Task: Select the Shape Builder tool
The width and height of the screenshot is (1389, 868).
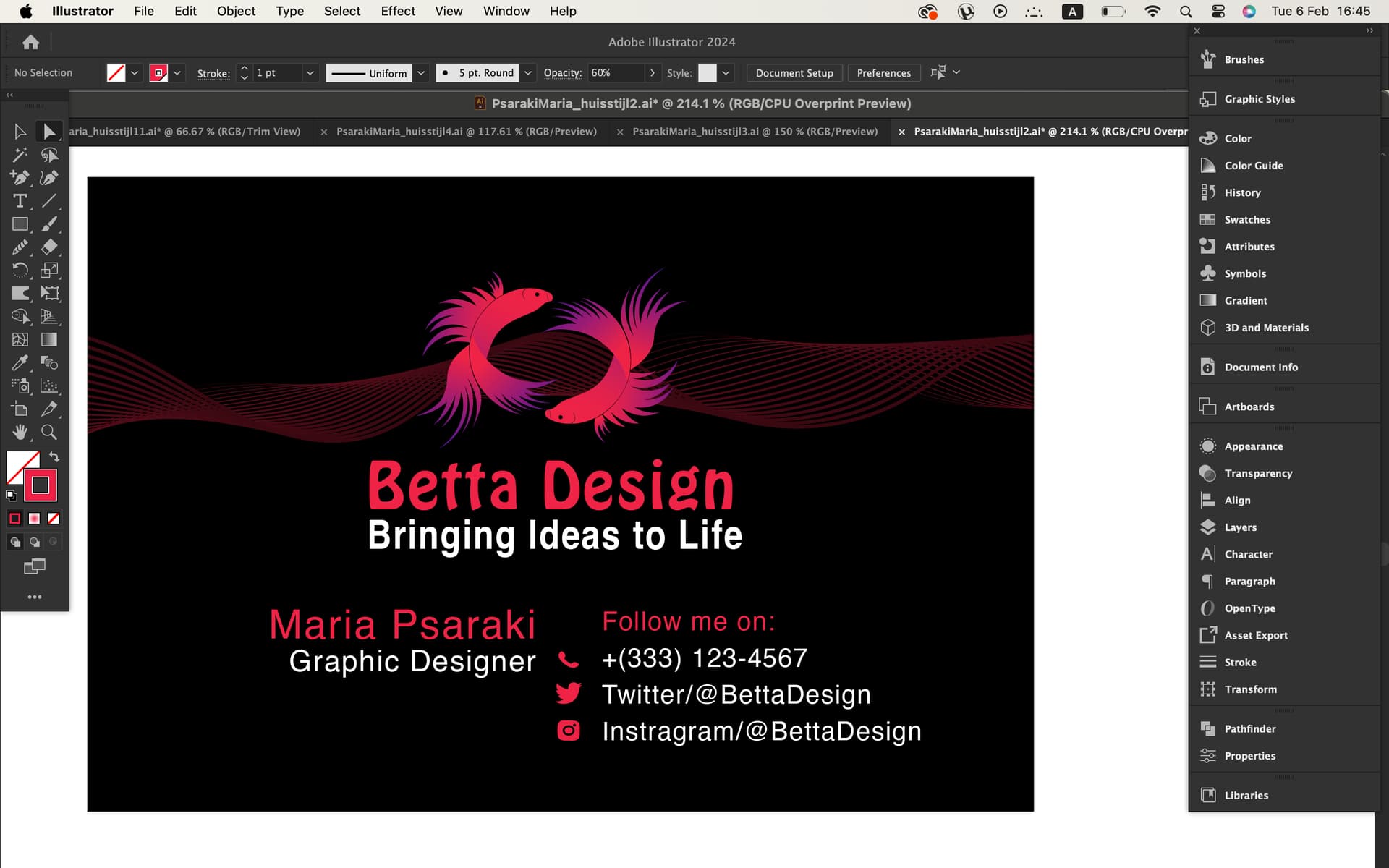Action: point(20,317)
